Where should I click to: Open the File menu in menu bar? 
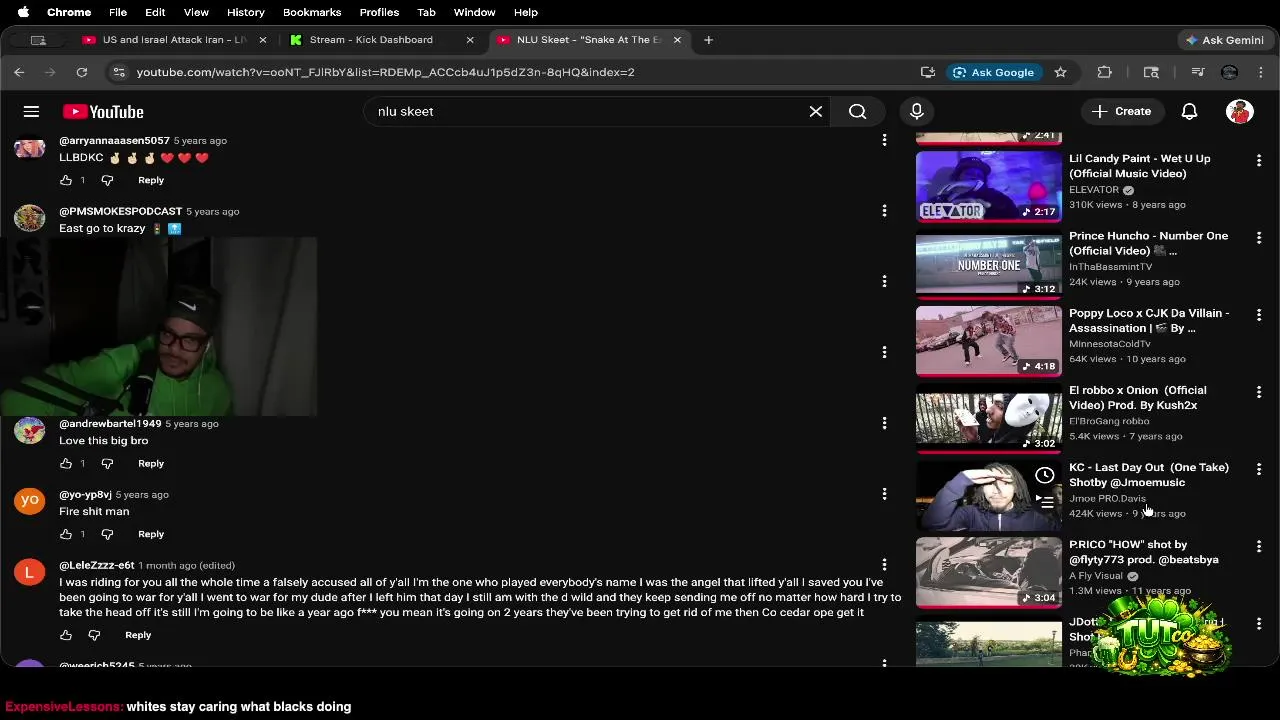coord(118,12)
